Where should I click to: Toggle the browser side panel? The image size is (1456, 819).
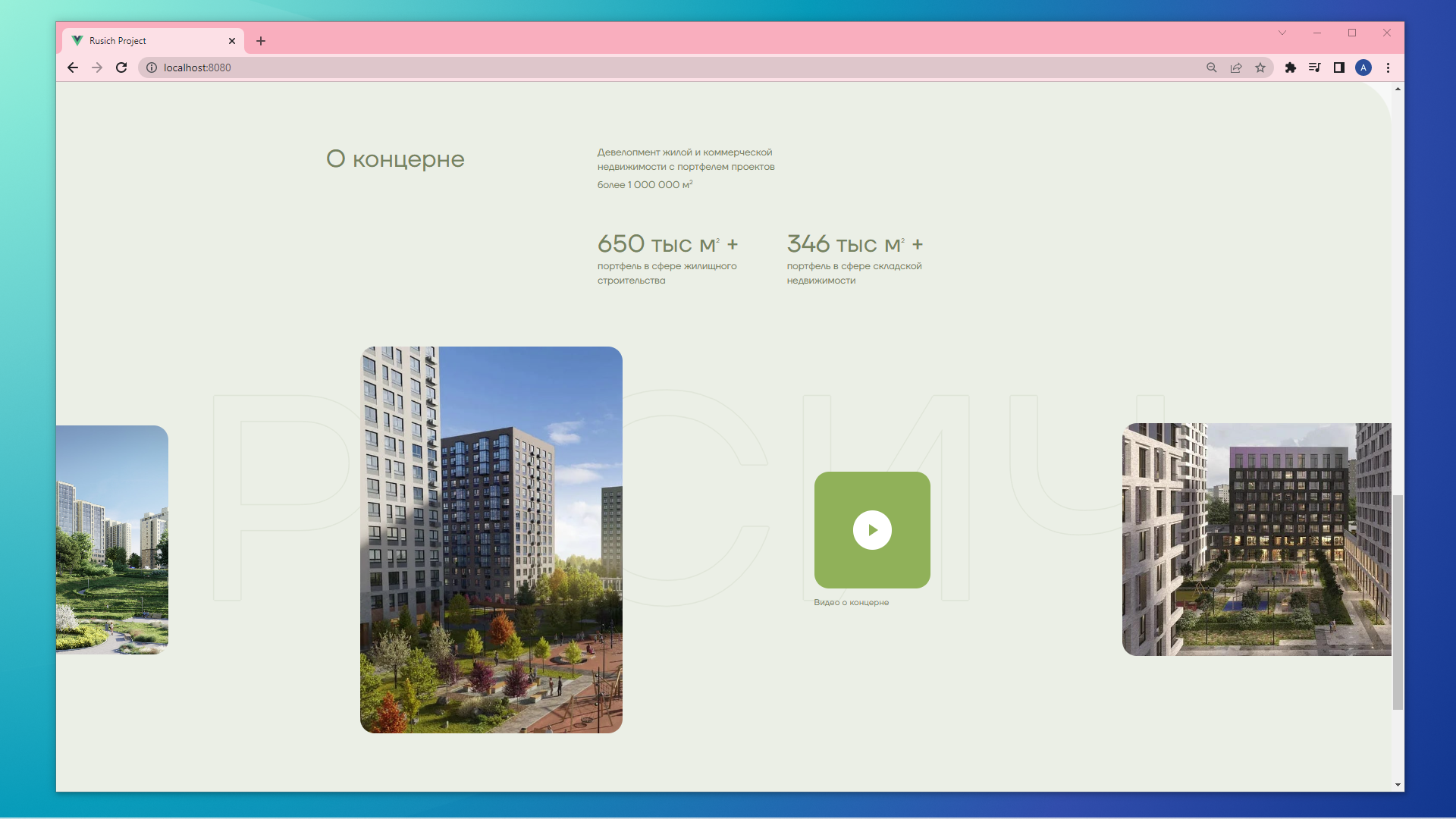[x=1339, y=67]
